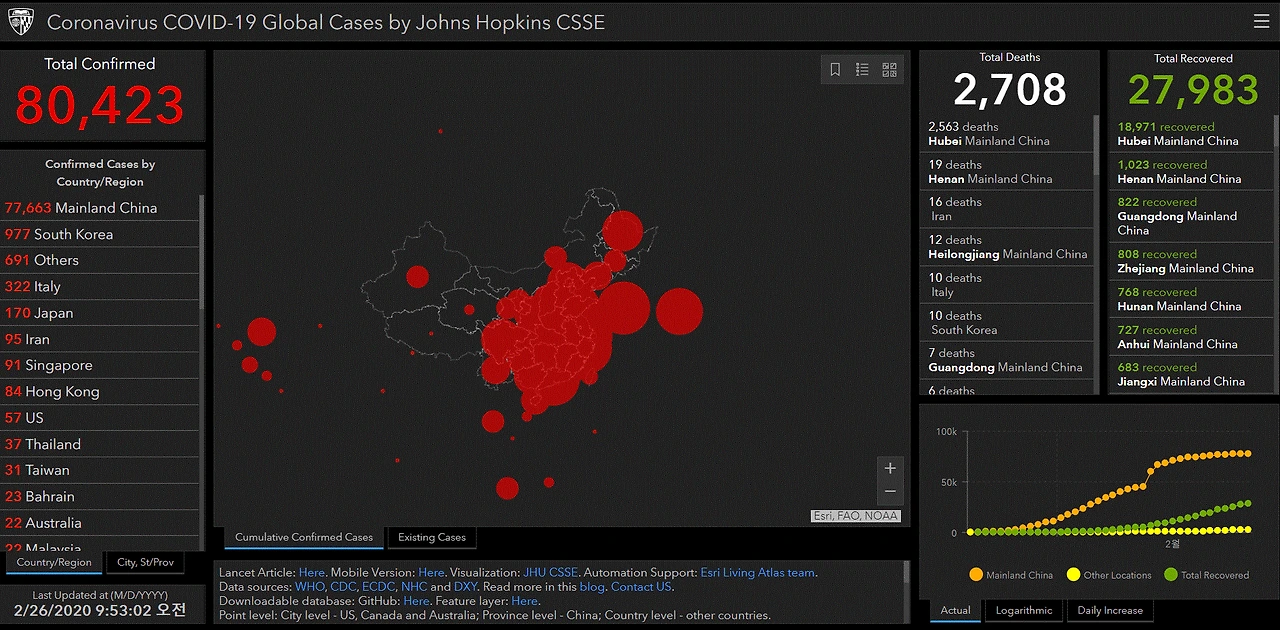The width and height of the screenshot is (1280, 630).
Task: Open the JHU CSSE visualization link
Action: pyautogui.click(x=550, y=573)
